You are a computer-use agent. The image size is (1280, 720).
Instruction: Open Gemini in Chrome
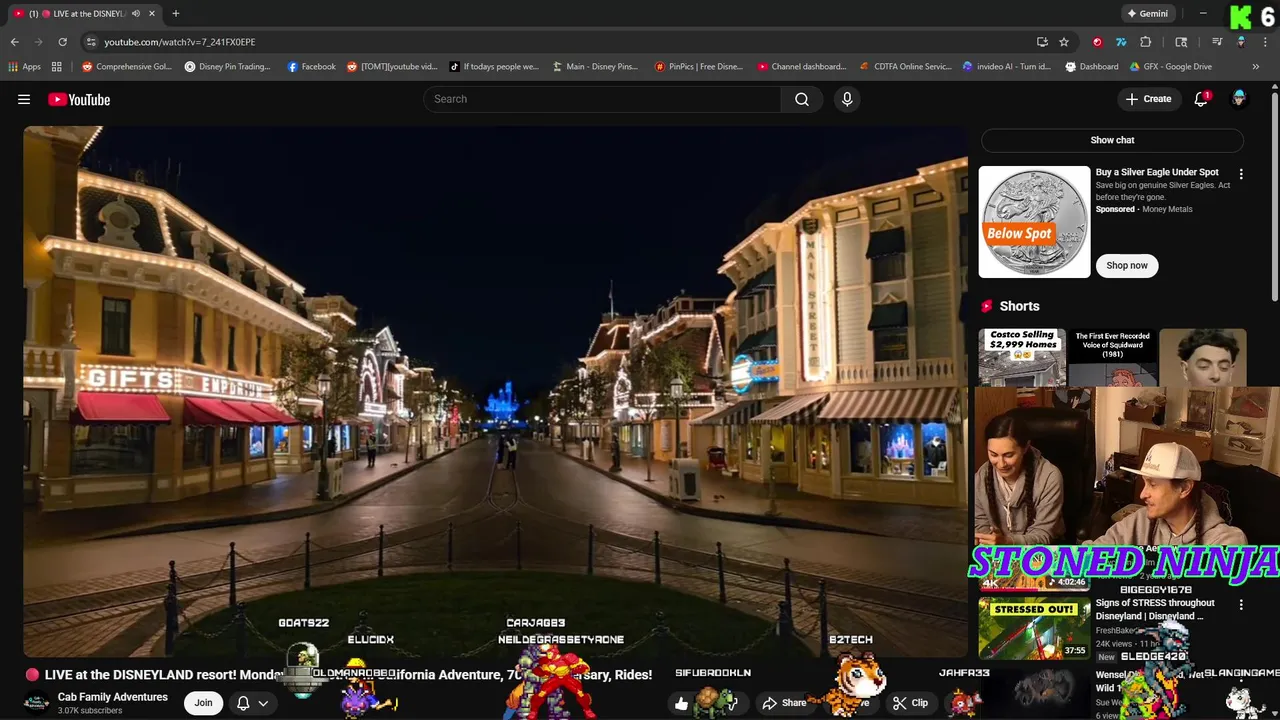(1148, 14)
